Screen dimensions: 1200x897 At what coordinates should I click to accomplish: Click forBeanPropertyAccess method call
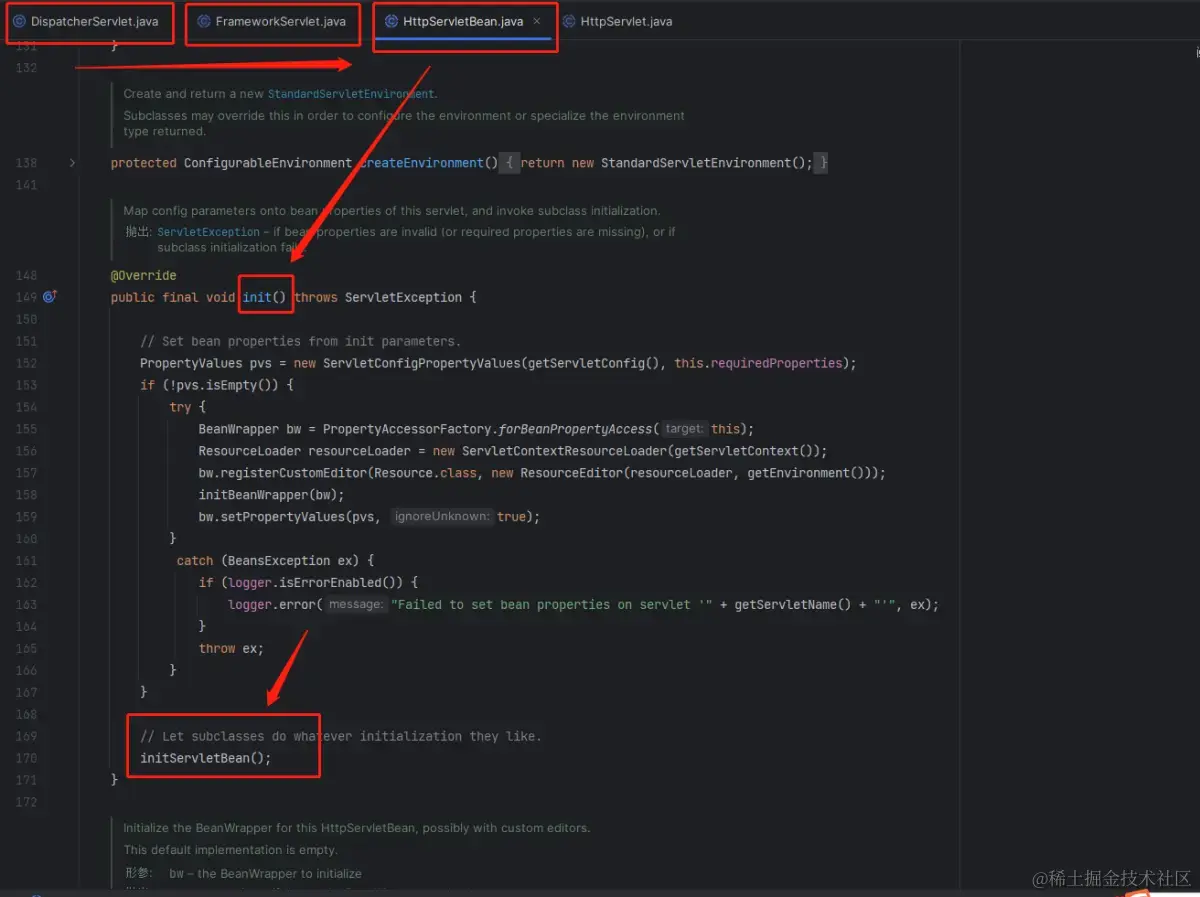576,429
